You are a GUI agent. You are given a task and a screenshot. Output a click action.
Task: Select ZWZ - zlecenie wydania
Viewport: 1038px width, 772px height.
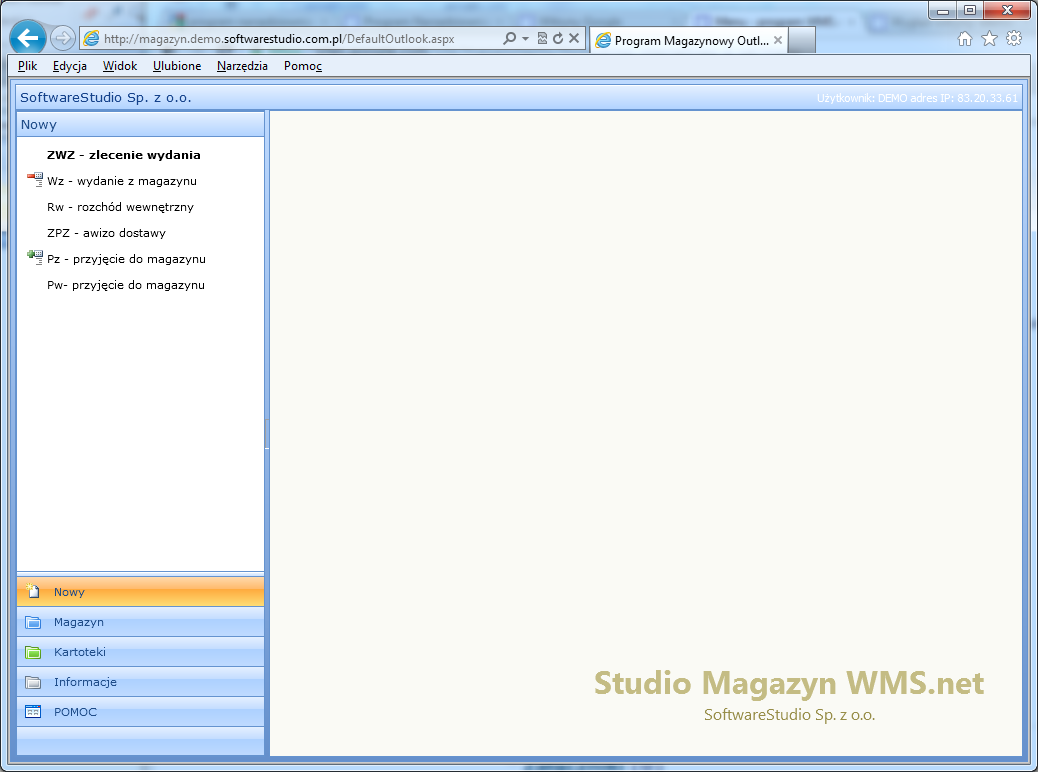pos(124,155)
